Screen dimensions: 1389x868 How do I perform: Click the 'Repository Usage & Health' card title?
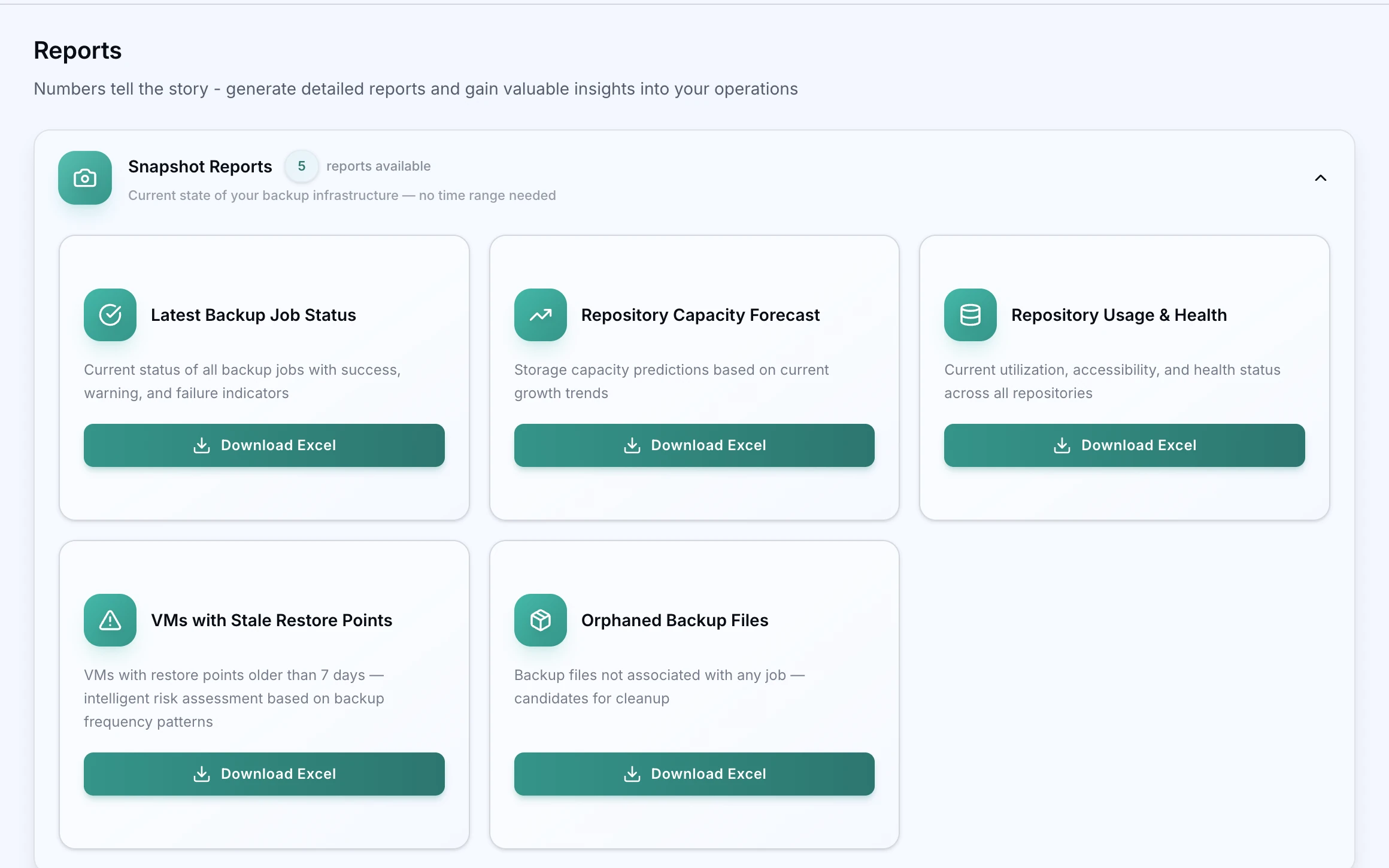click(x=1119, y=315)
